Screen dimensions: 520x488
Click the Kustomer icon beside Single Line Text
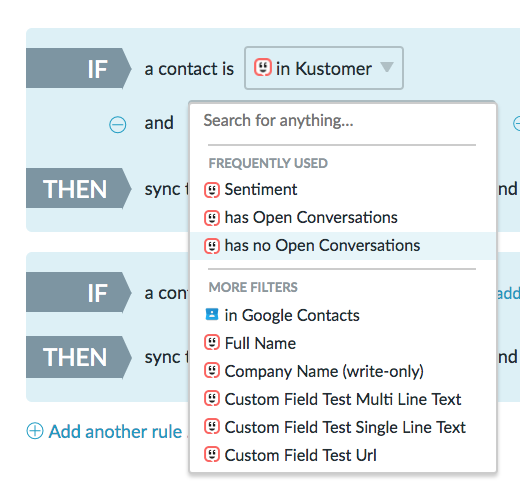click(212, 426)
